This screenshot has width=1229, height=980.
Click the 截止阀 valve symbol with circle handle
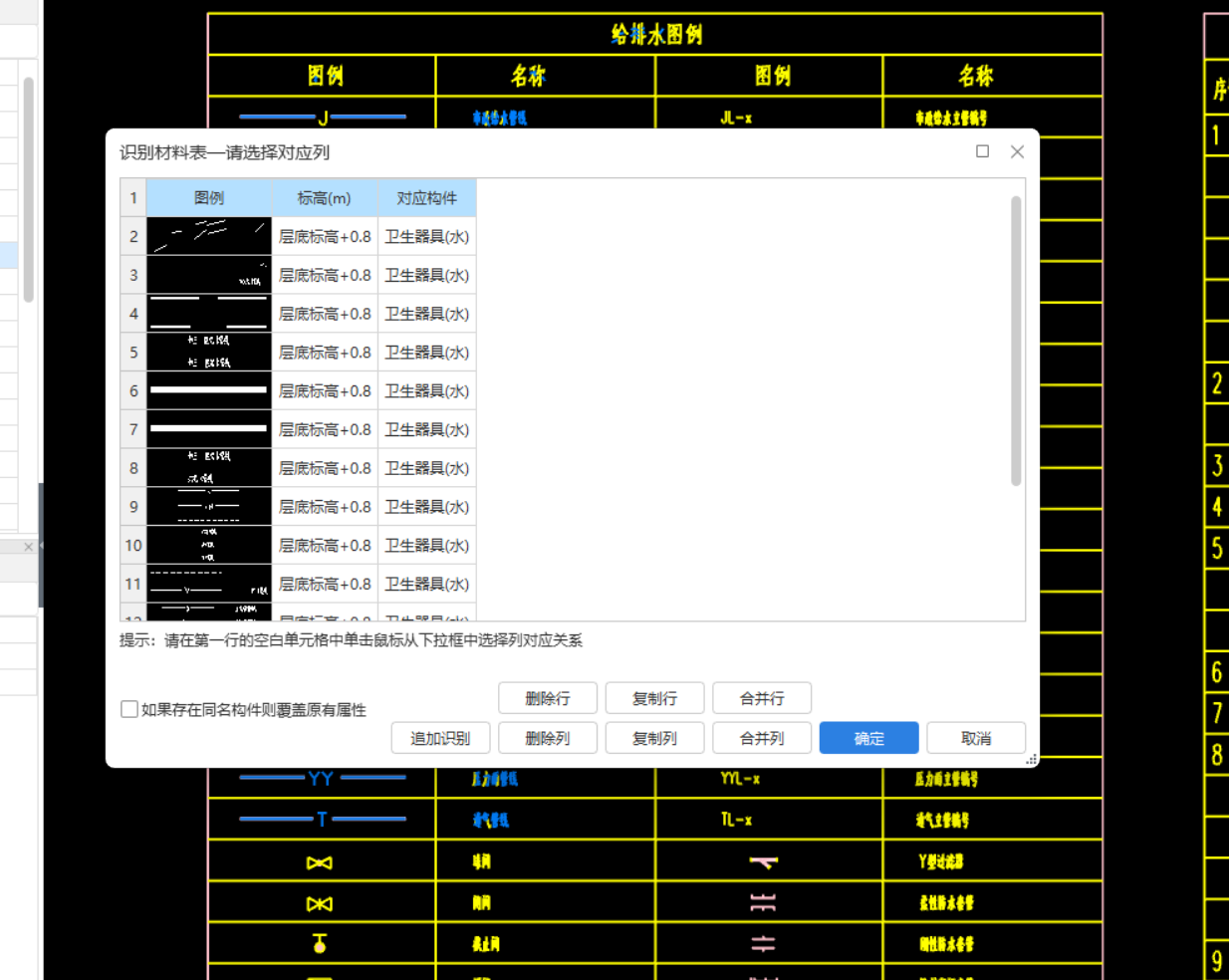pos(319,943)
